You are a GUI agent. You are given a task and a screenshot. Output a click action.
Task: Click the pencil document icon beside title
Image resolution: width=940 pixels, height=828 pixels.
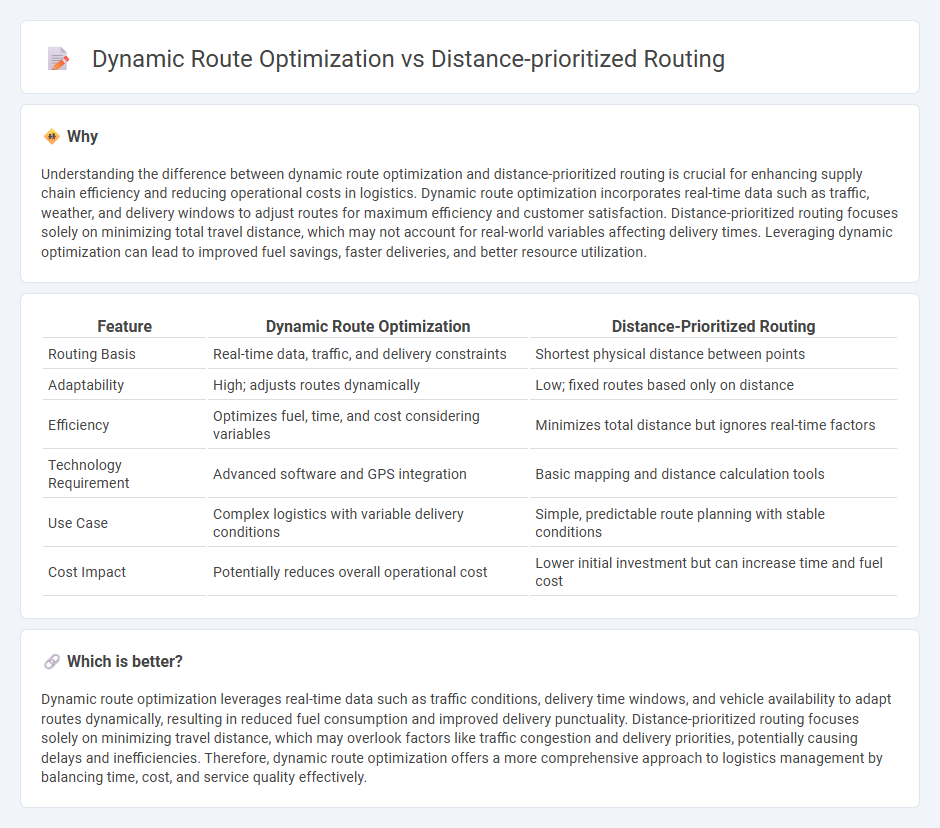pyautogui.click(x=58, y=59)
